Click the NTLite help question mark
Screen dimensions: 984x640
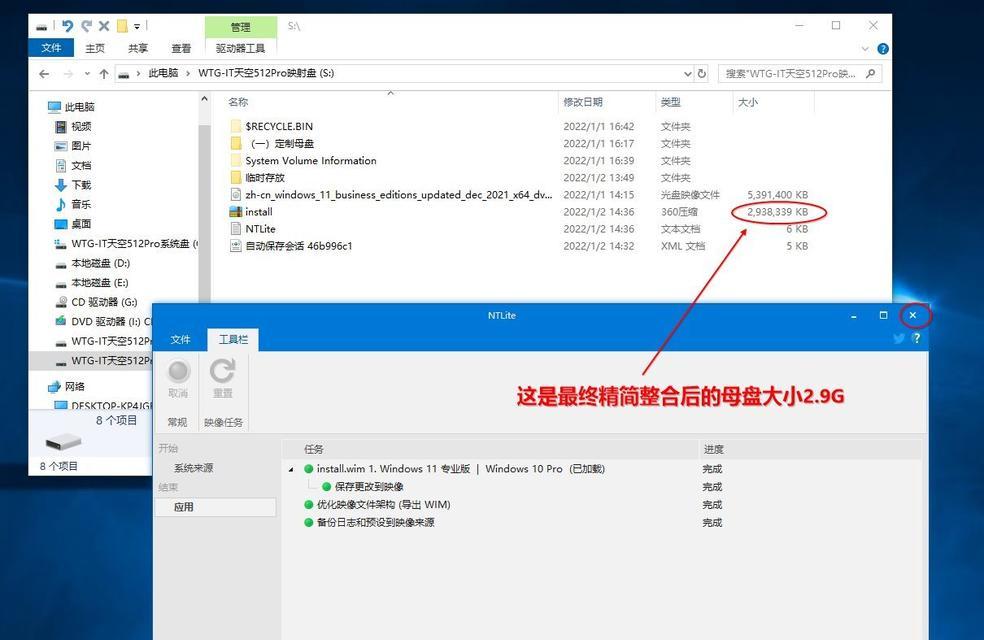(916, 338)
